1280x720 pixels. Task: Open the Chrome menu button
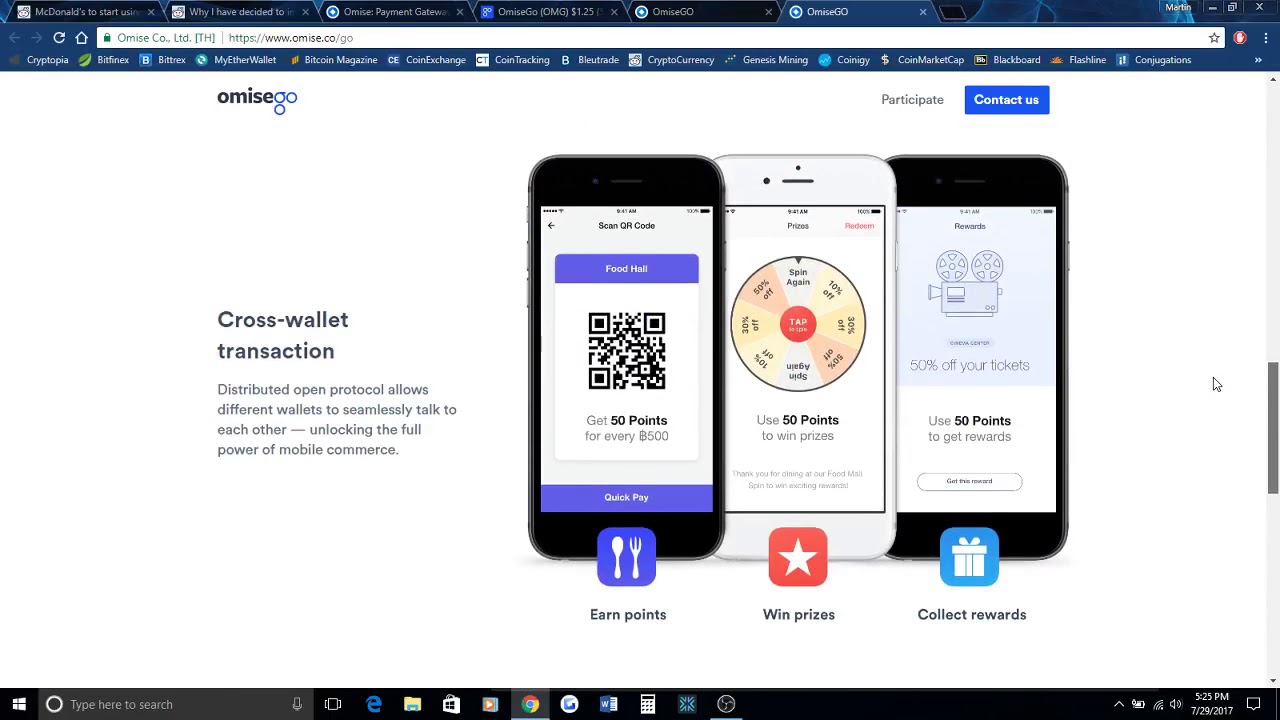[x=1265, y=38]
